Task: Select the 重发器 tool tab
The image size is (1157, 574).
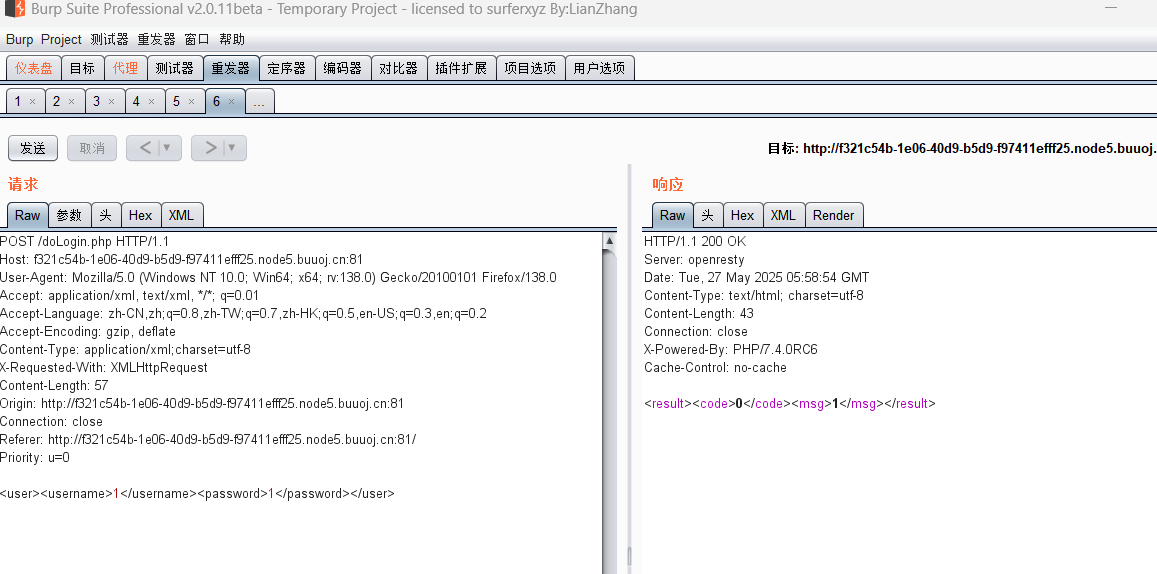Action: click(x=231, y=68)
